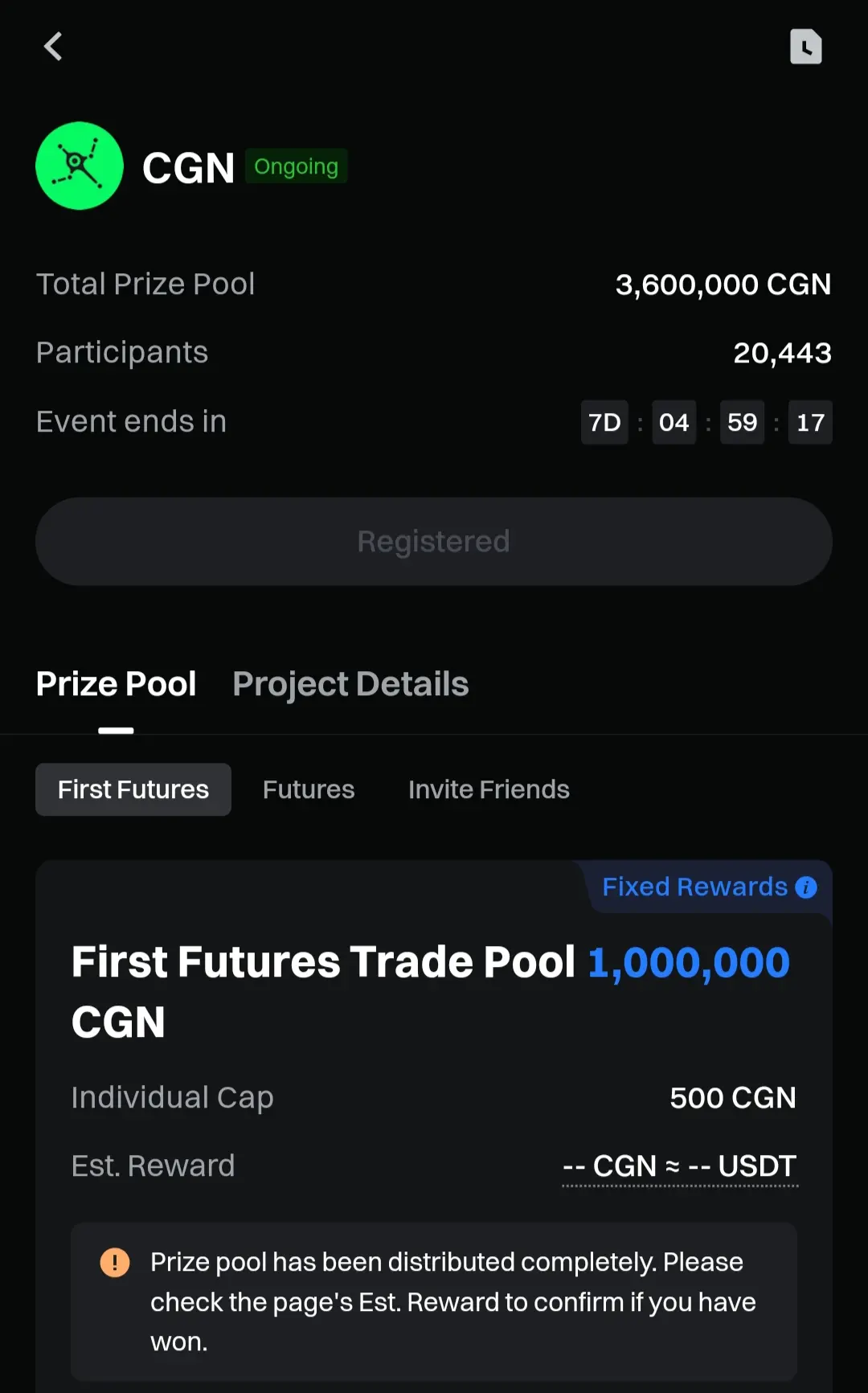The width and height of the screenshot is (868, 1393).
Task: Tap the Fixed Rewards info icon
Action: click(806, 887)
